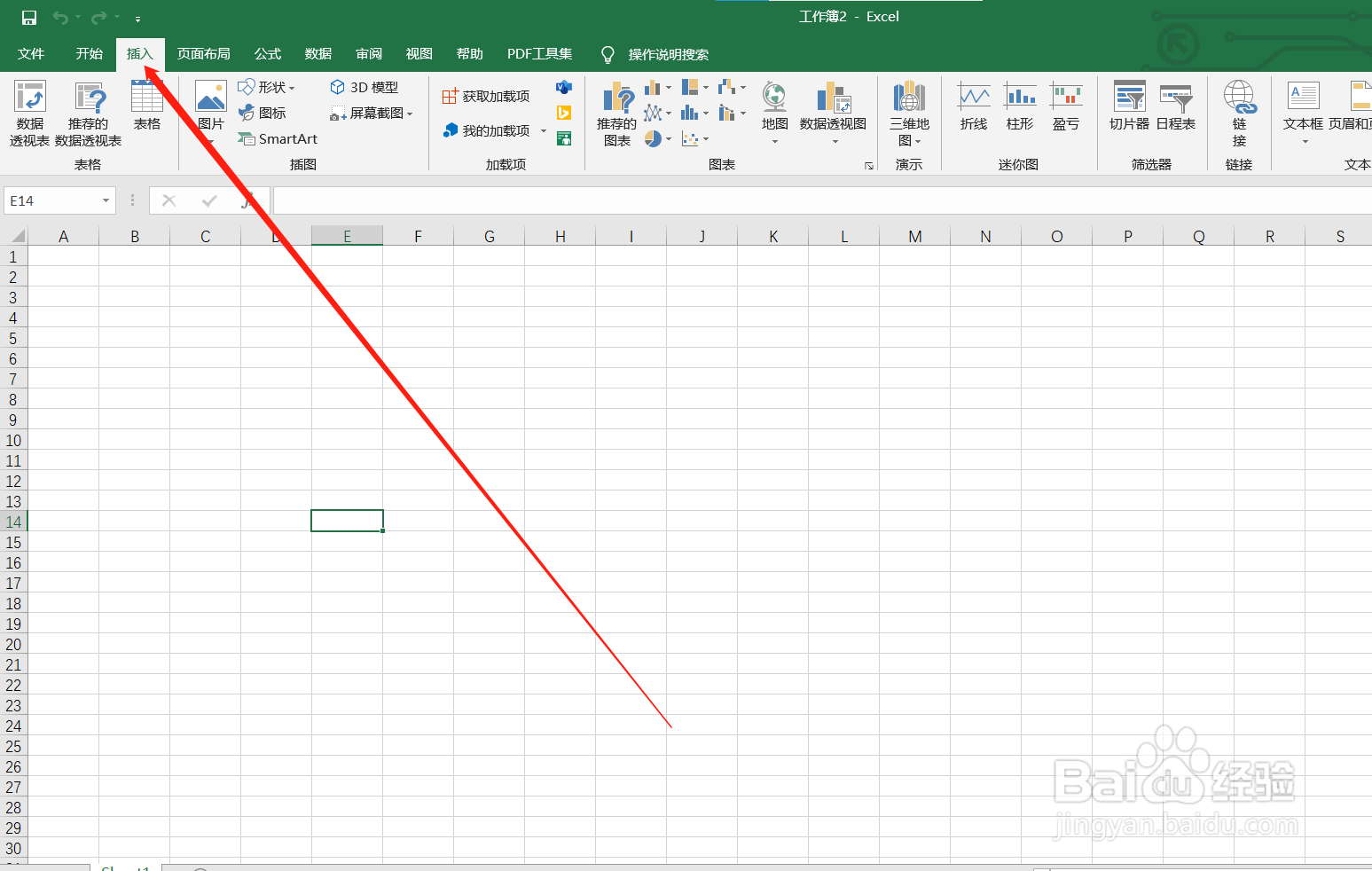Click inside the formula bar
Viewport: 1372px width, 871px height.
821,200
